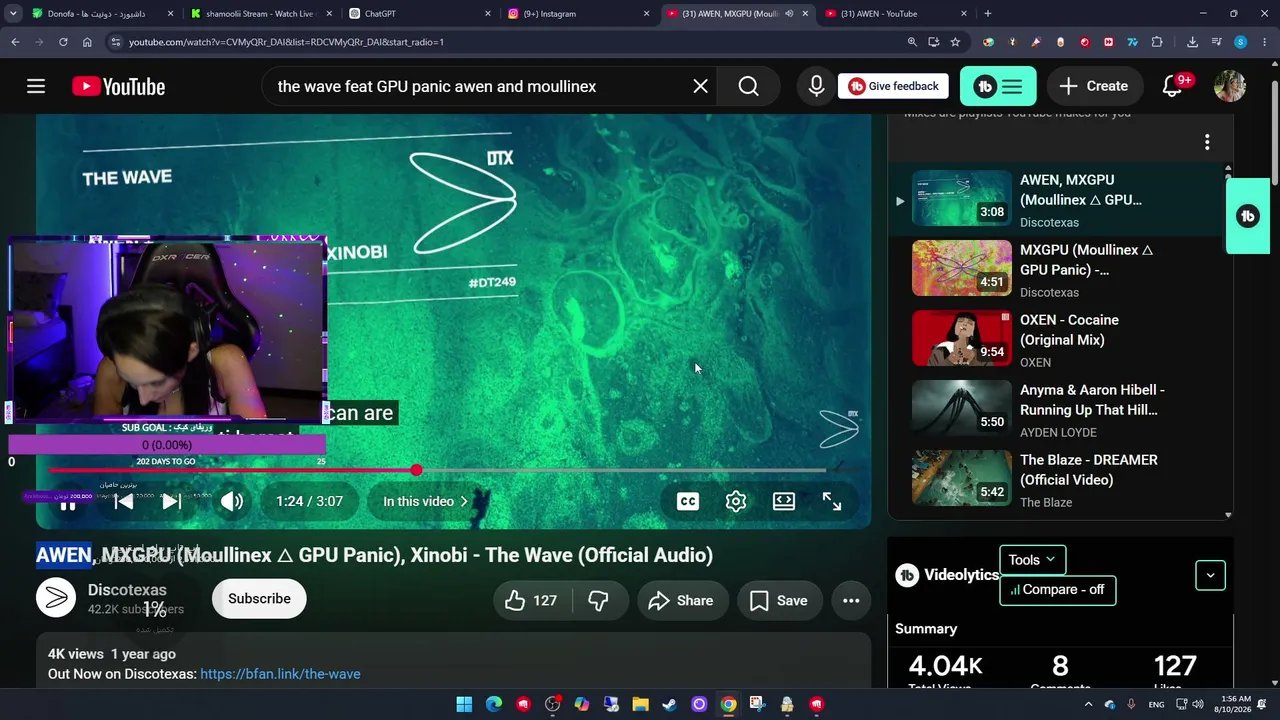The width and height of the screenshot is (1280, 720).
Task: Mute the video volume
Action: point(232,501)
